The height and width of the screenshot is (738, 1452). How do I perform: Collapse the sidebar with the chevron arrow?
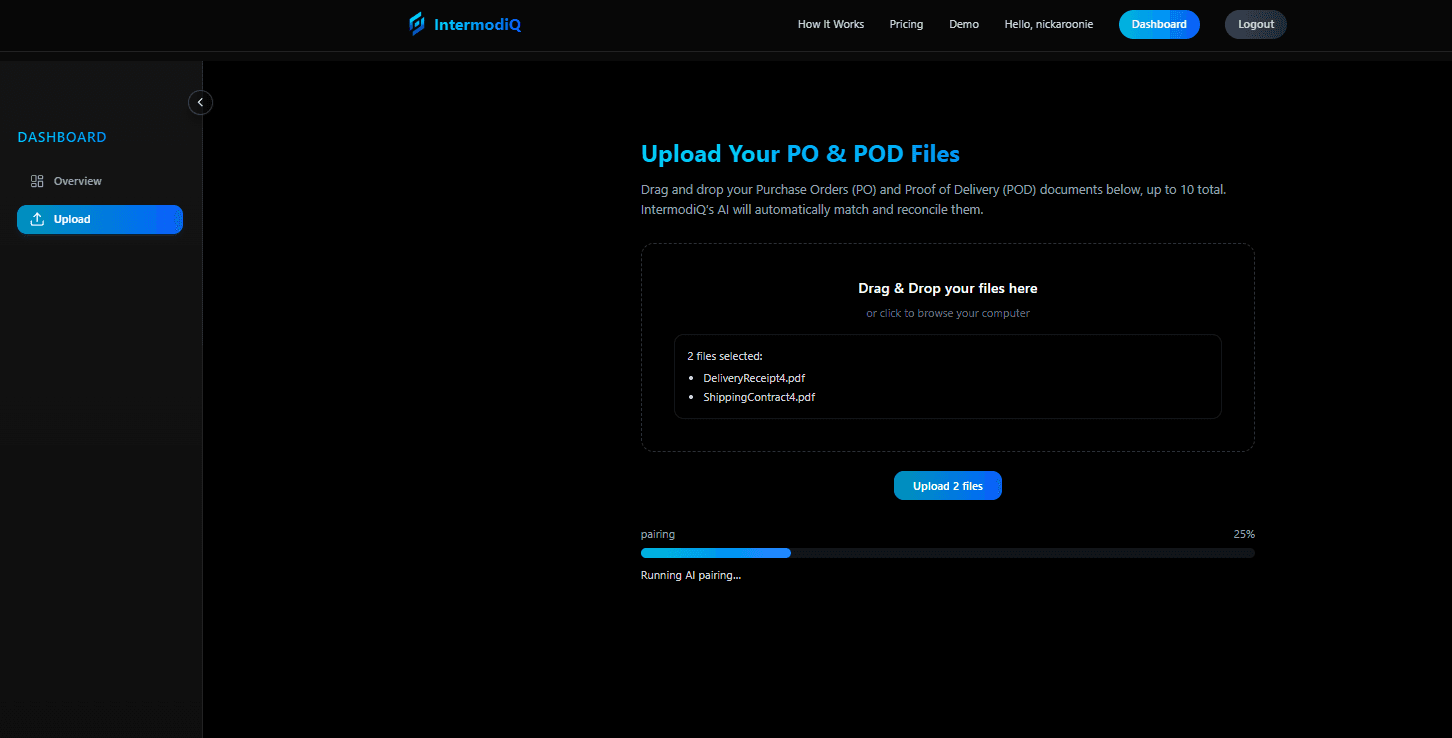tap(200, 102)
